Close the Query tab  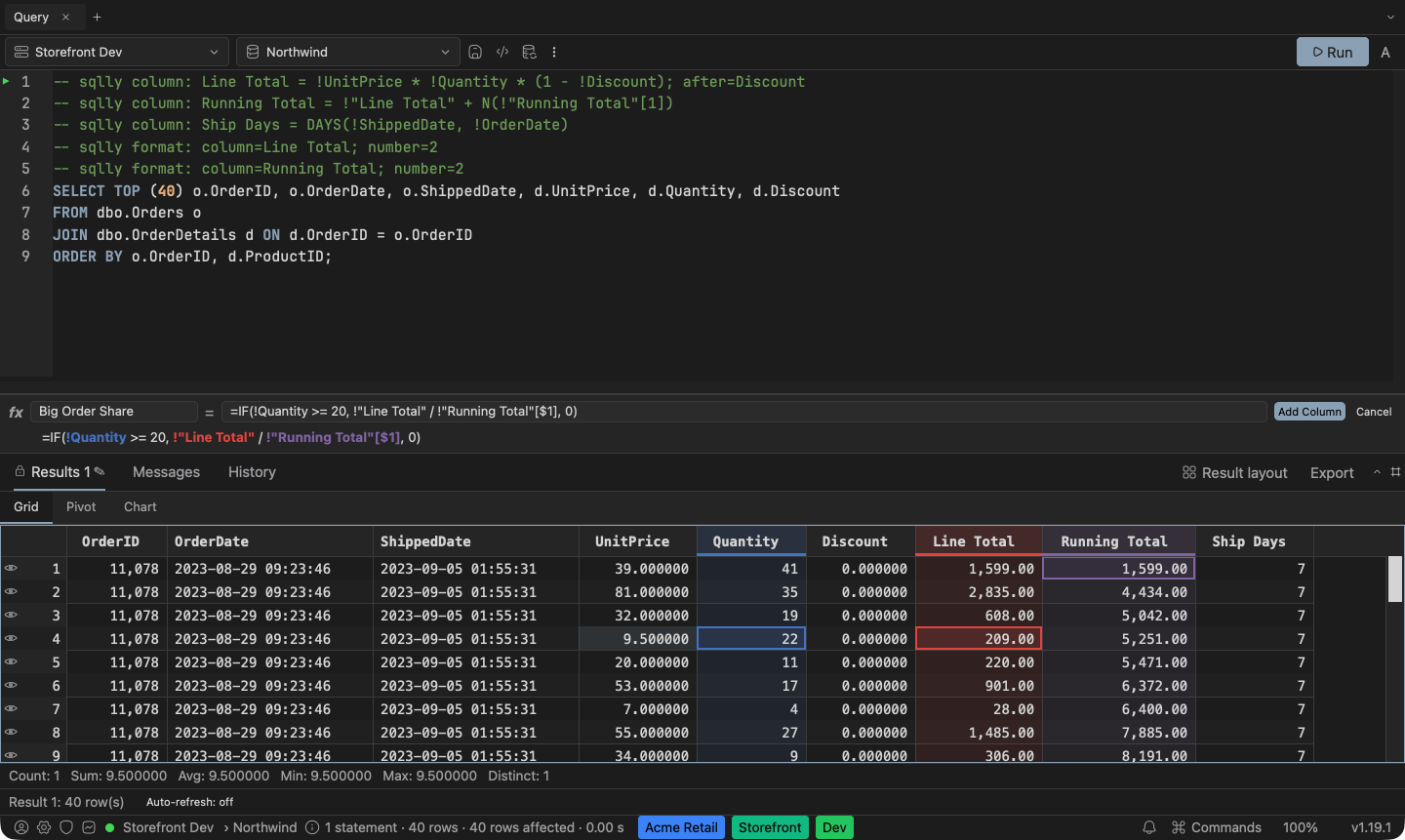click(65, 17)
